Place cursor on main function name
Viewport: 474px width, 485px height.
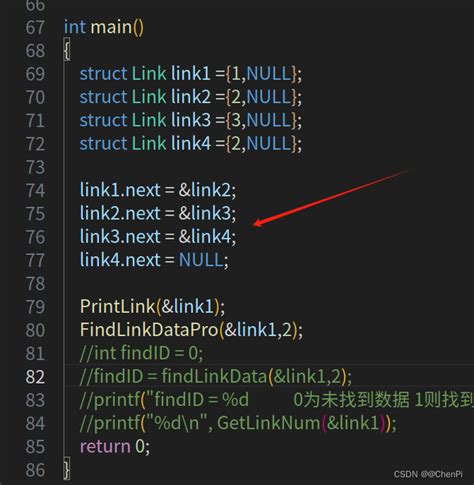[111, 27]
